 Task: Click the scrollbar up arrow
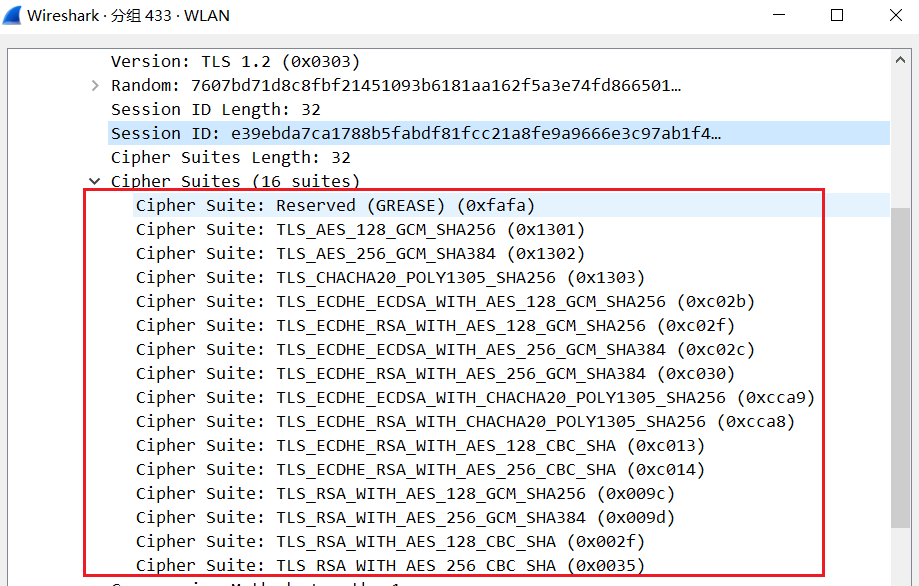coord(900,61)
